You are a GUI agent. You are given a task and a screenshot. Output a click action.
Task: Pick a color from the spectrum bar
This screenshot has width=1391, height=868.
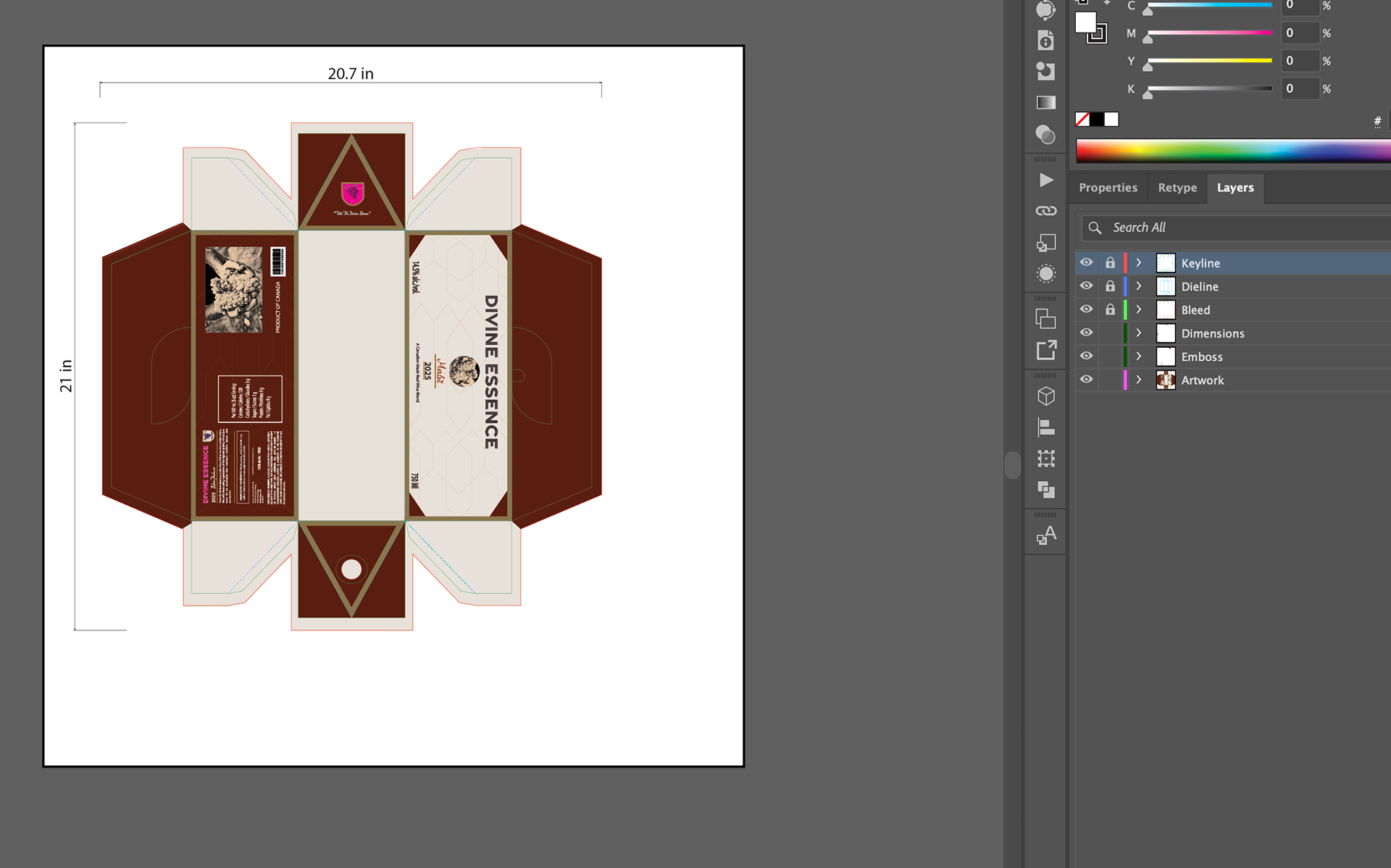click(1233, 151)
